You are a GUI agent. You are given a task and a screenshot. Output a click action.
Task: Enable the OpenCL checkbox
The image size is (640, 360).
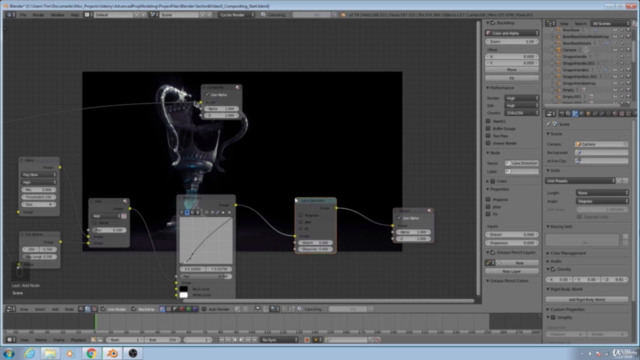[x=488, y=121]
